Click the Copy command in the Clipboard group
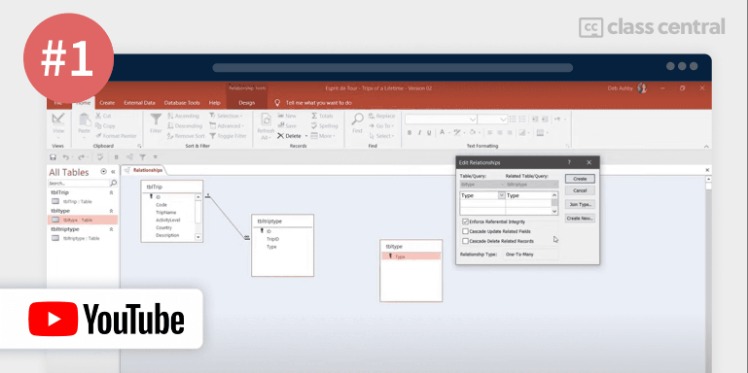This screenshot has width=748, height=373. 105,126
